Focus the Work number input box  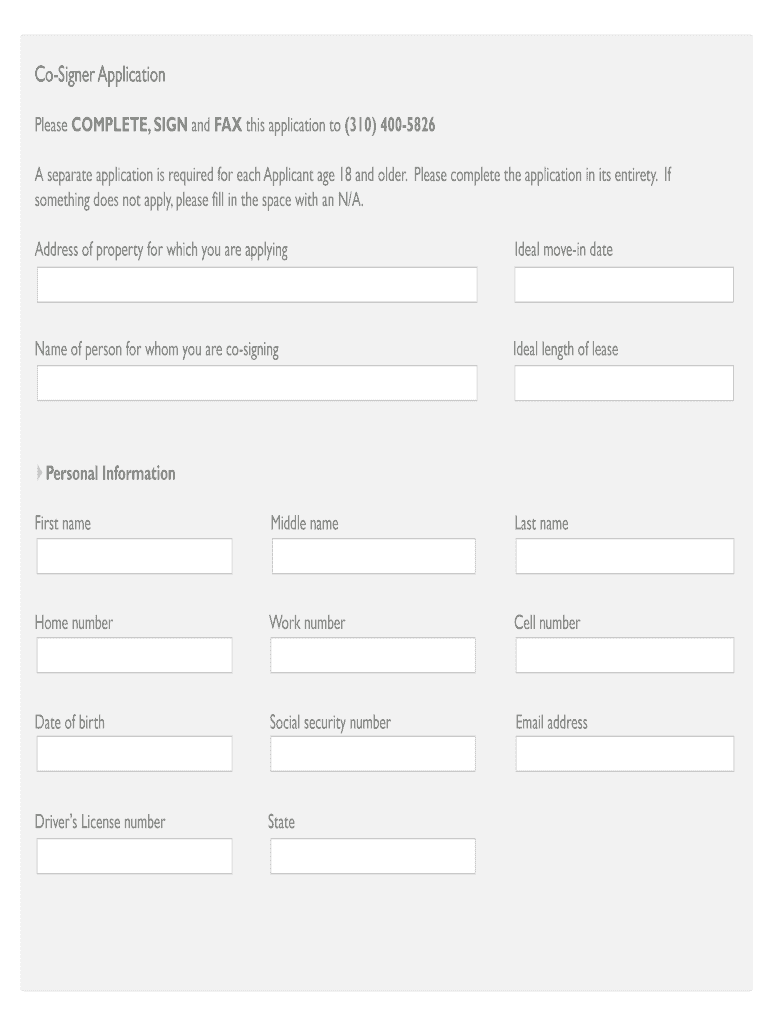373,655
